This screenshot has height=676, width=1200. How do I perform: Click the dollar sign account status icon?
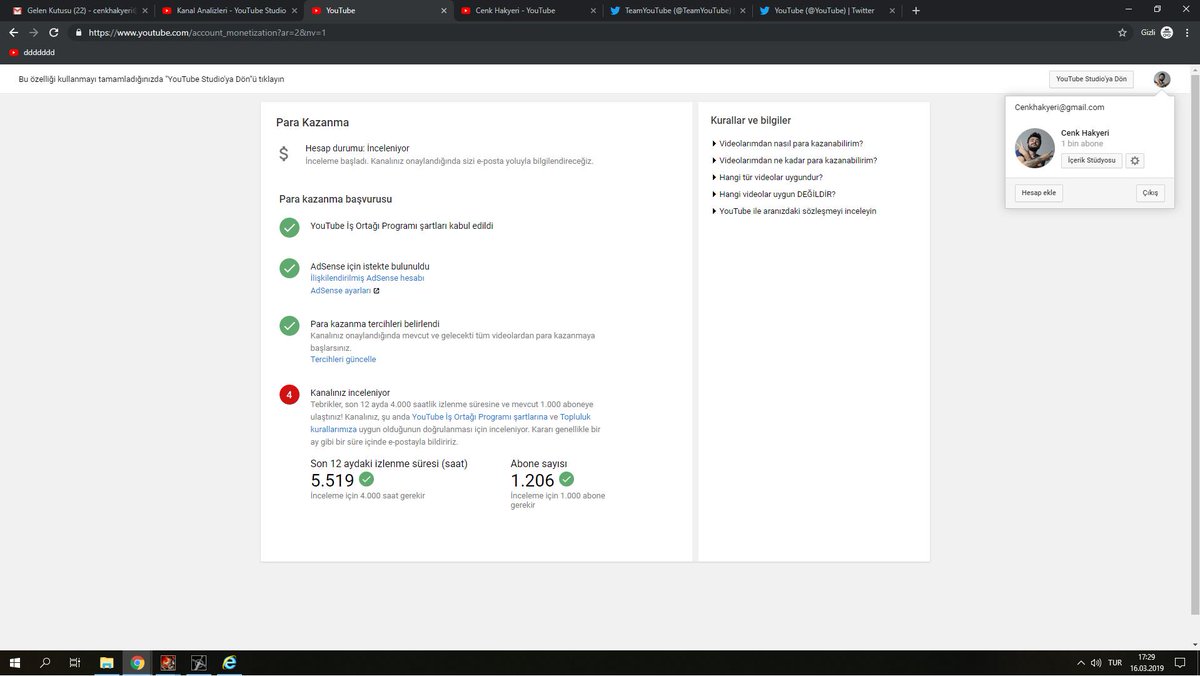point(284,154)
